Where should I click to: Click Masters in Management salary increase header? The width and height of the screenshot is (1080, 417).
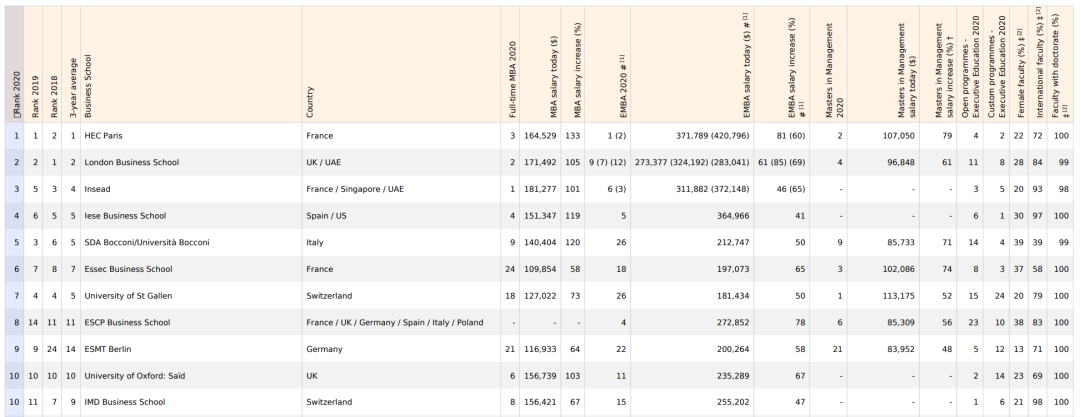(x=938, y=65)
